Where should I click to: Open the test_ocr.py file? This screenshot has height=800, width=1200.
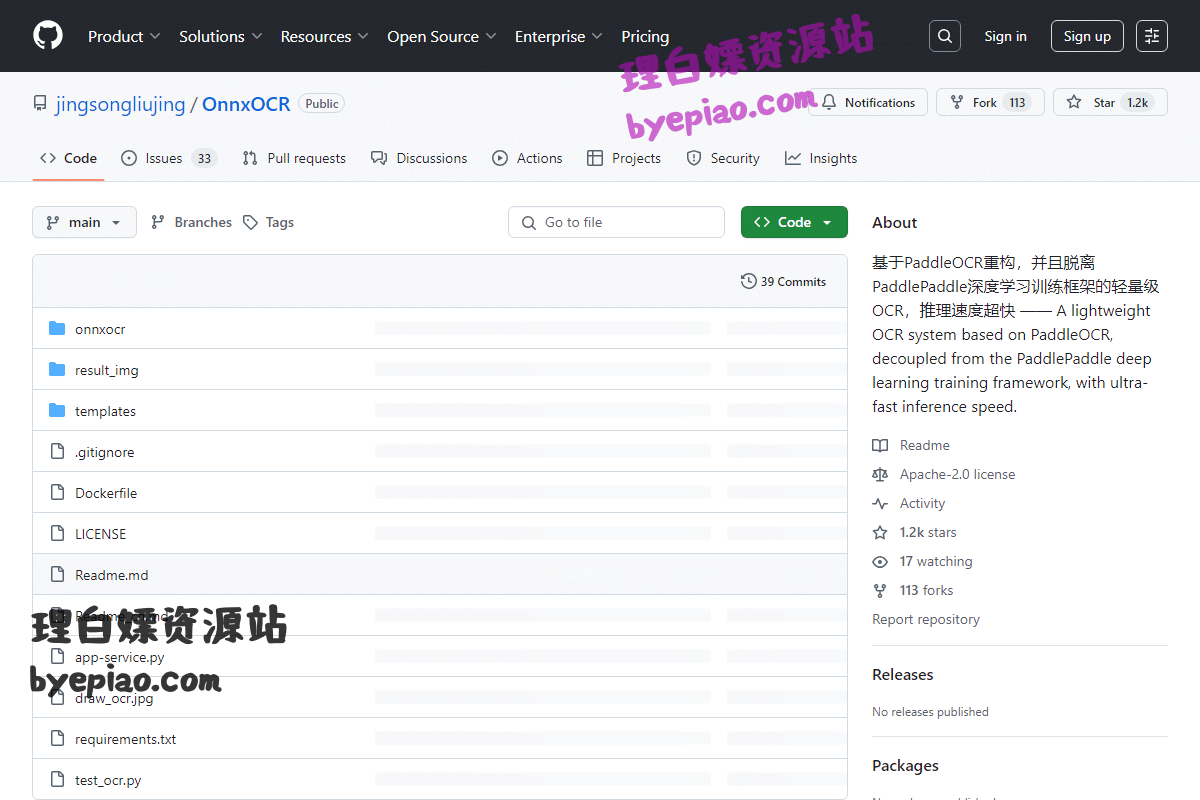(x=108, y=780)
